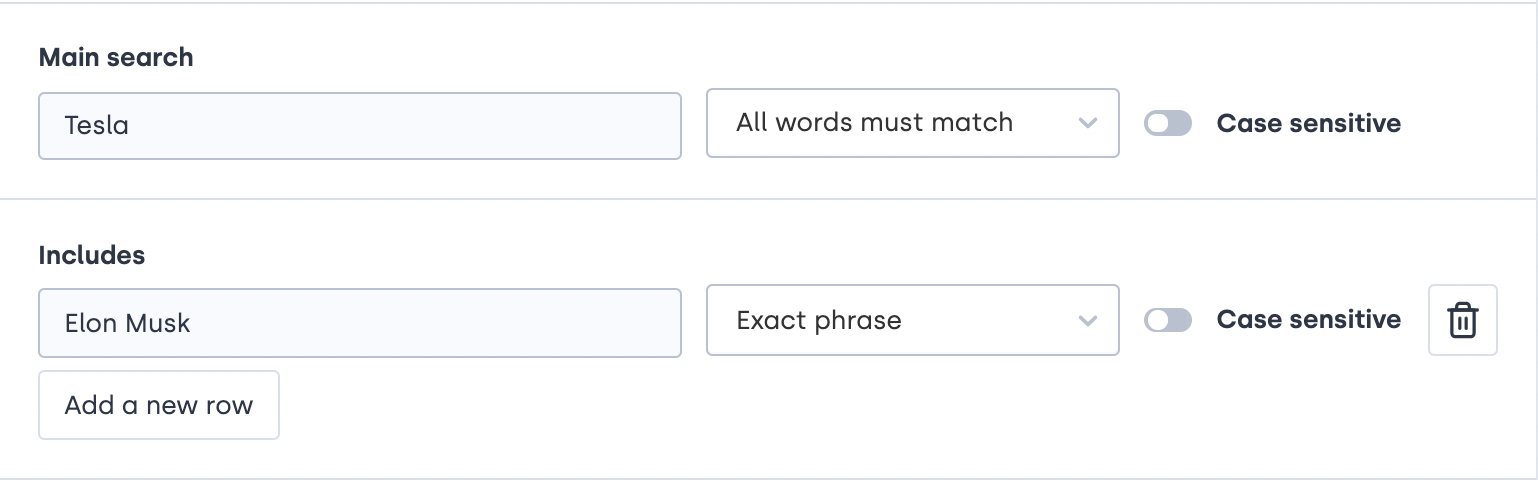Click the toggle knob next to the trash icon
The height and width of the screenshot is (480, 1538).
pos(1158,320)
